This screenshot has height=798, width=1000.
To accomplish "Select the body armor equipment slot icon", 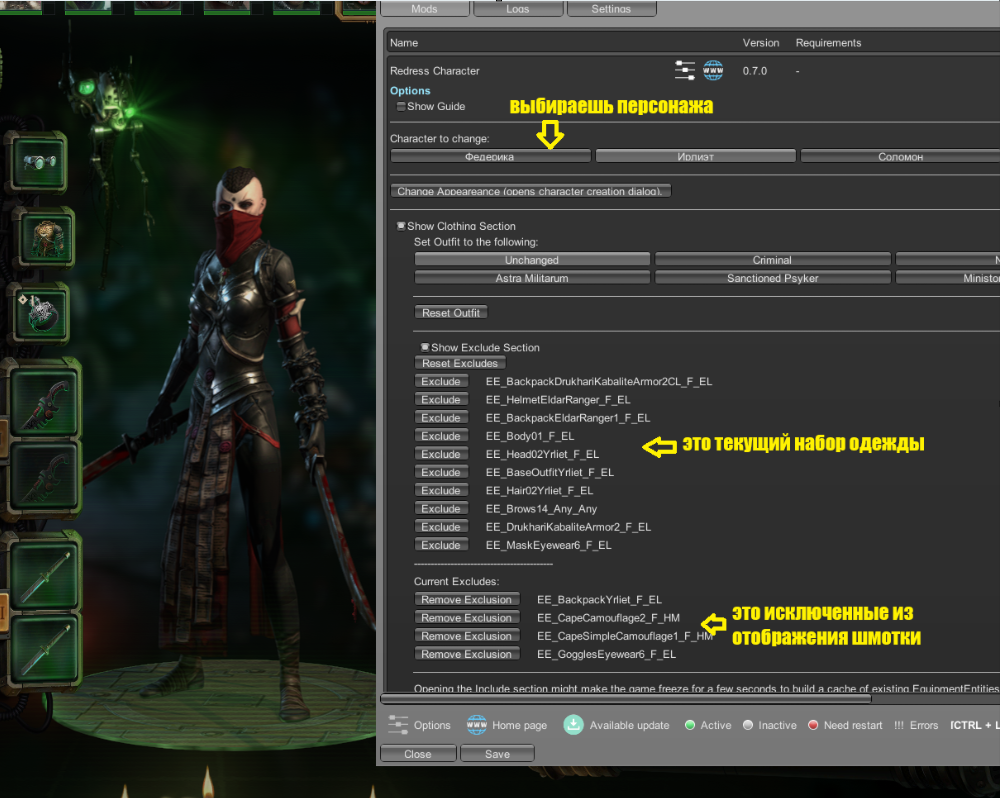I will (x=46, y=238).
